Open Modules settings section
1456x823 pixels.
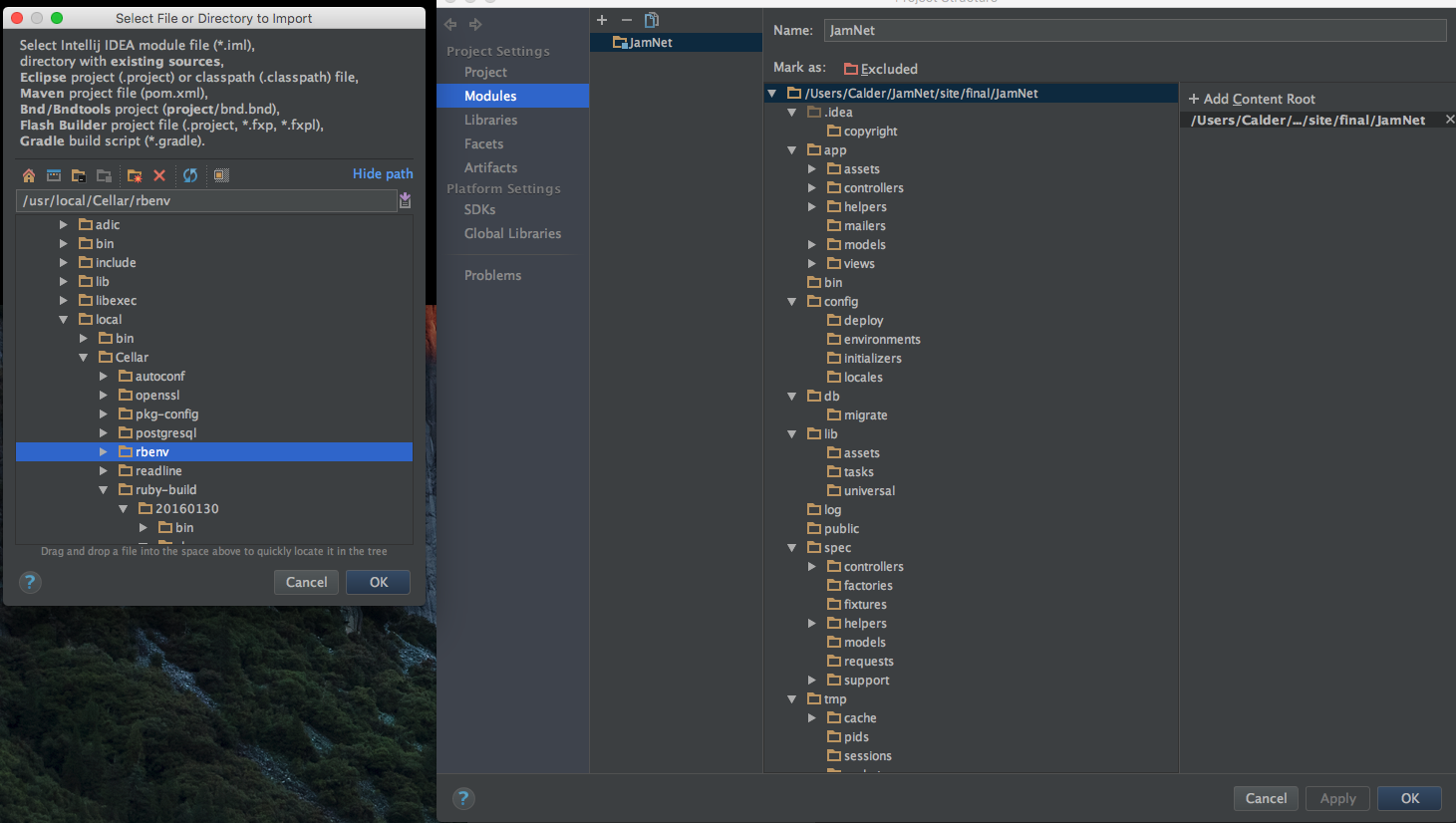point(490,96)
